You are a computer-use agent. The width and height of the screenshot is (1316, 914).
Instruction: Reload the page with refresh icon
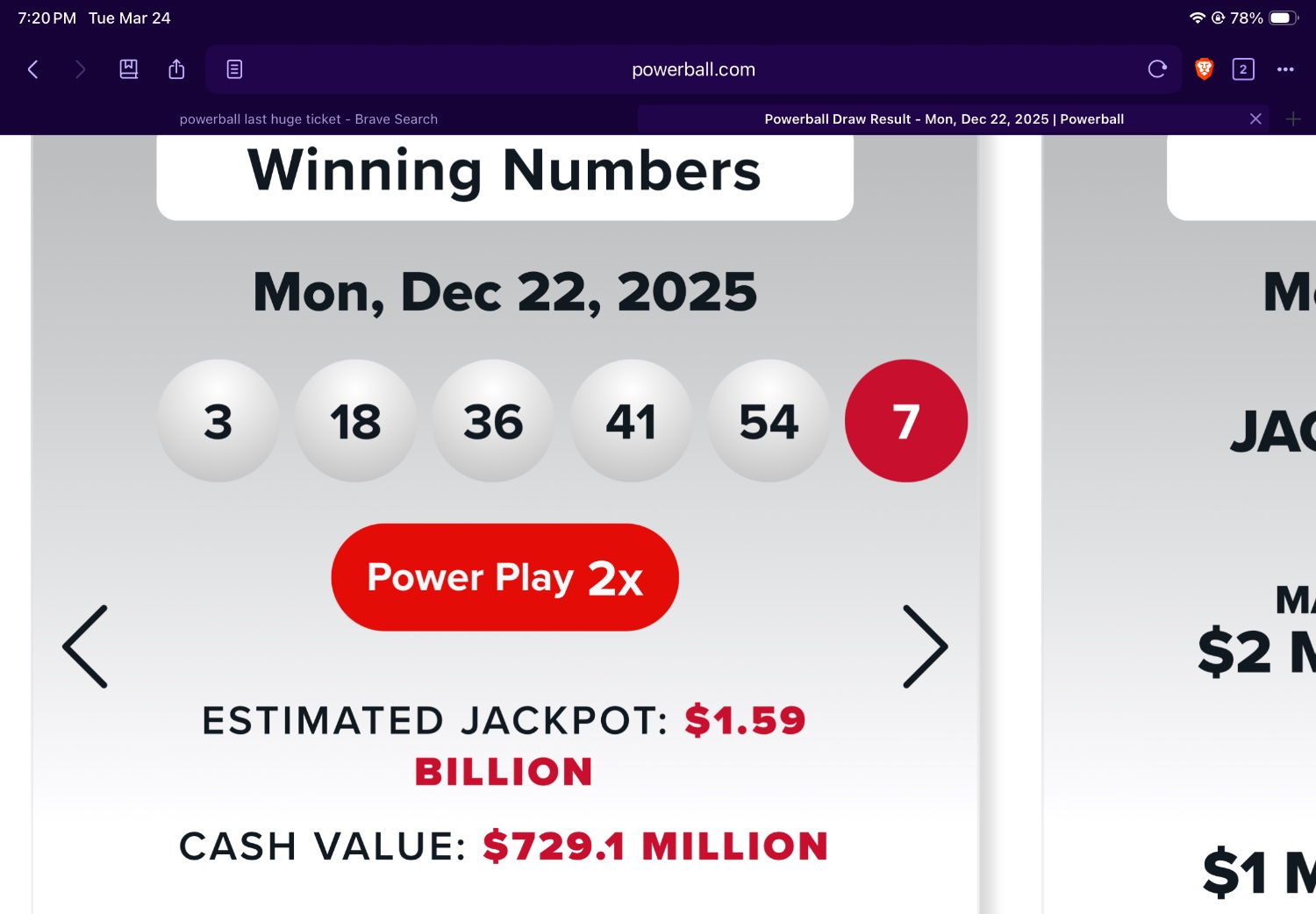[x=1157, y=69]
